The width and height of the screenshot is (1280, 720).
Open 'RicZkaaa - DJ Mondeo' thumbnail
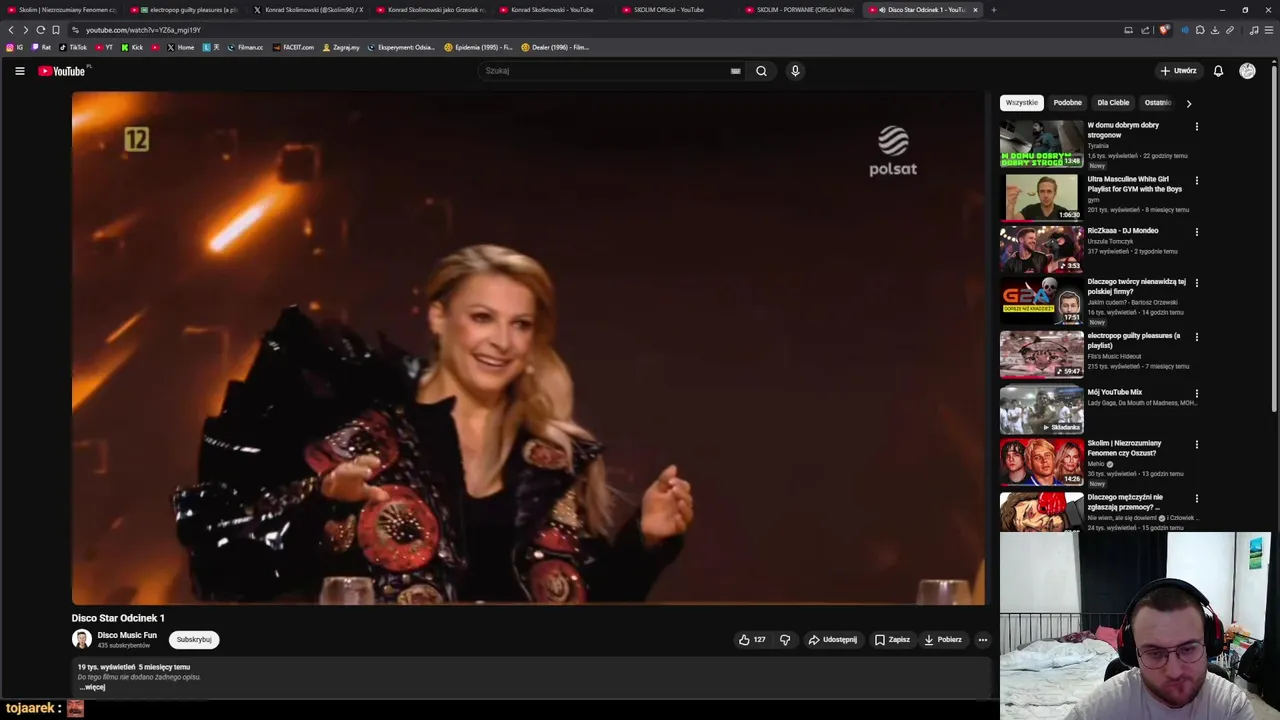1041,249
